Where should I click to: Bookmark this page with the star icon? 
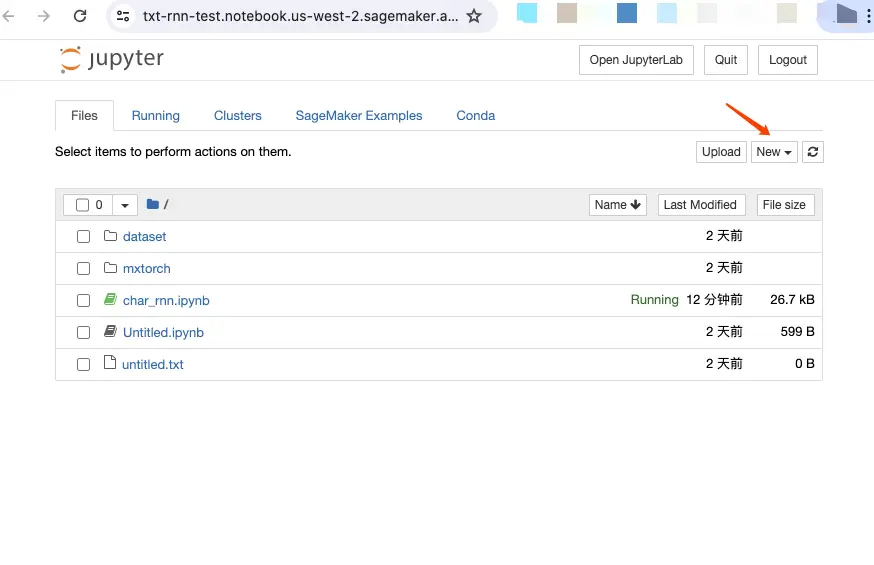474,16
